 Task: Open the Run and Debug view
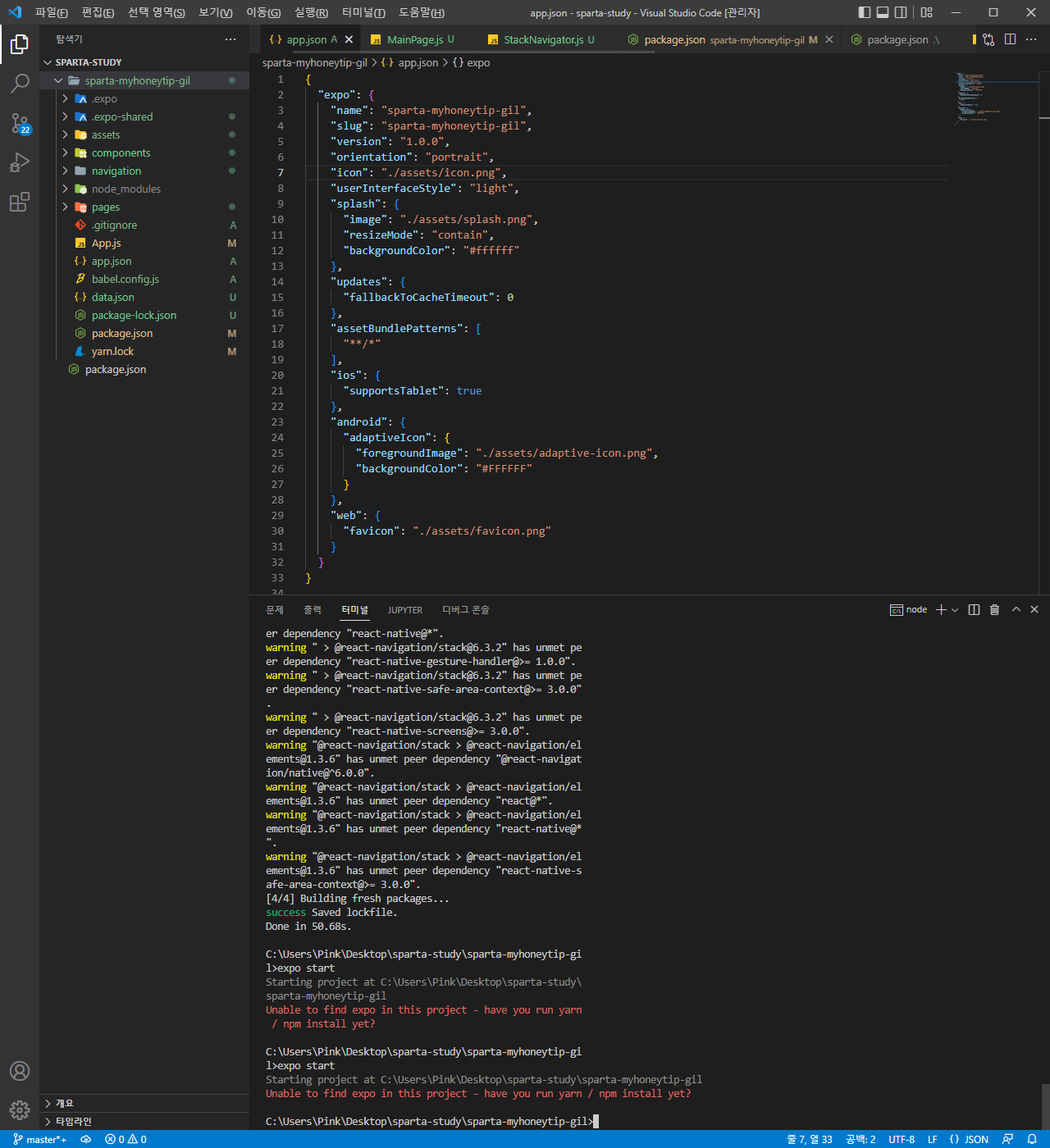point(20,162)
